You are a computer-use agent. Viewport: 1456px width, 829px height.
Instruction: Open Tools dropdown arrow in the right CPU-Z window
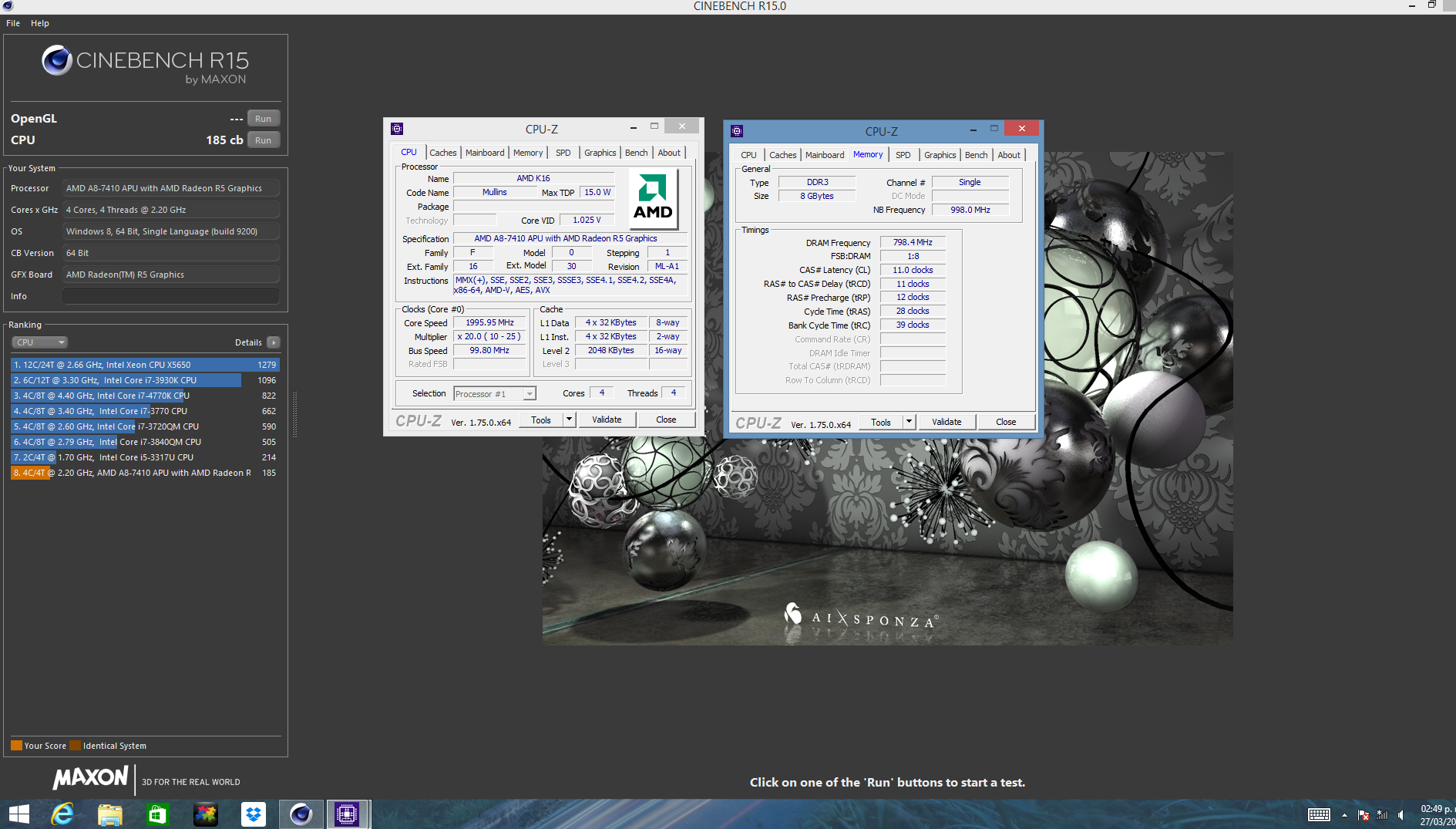click(x=909, y=423)
